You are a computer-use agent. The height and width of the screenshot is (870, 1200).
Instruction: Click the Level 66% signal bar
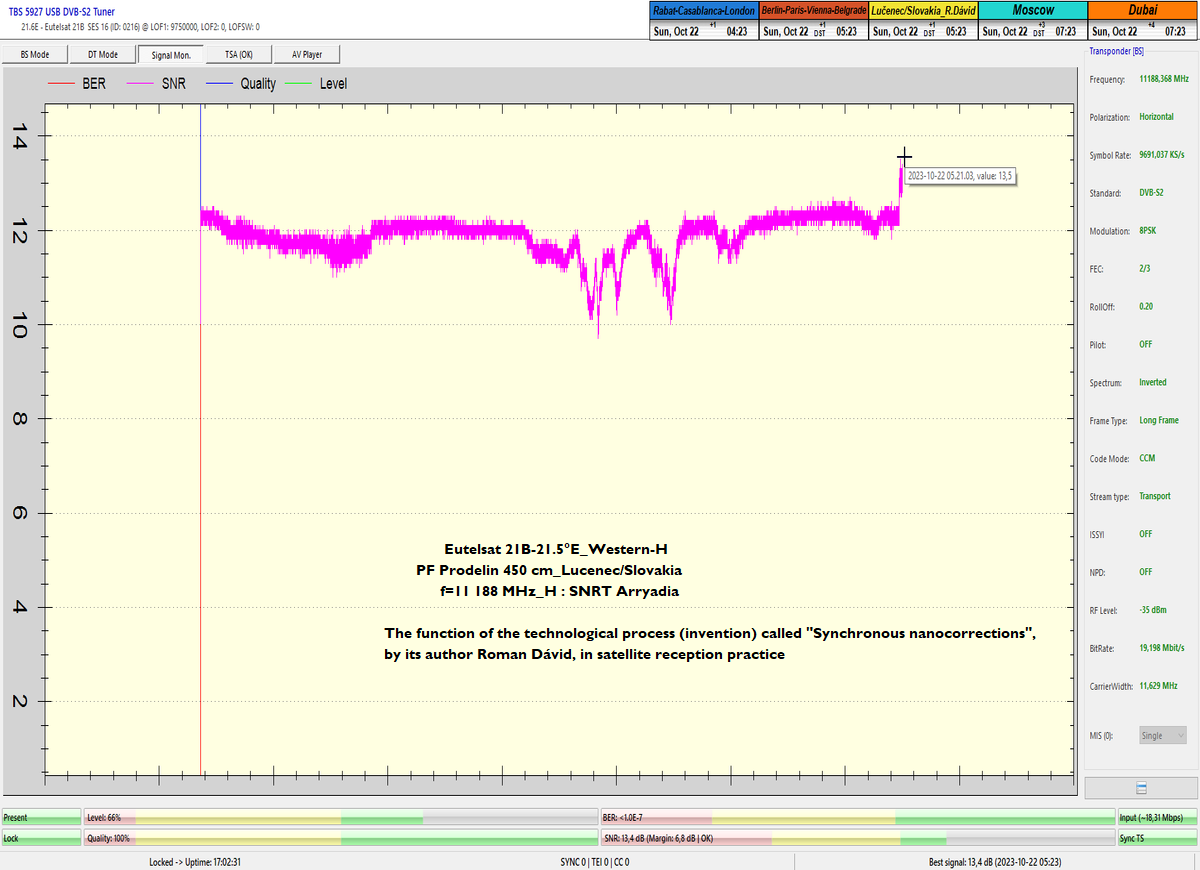(340, 817)
